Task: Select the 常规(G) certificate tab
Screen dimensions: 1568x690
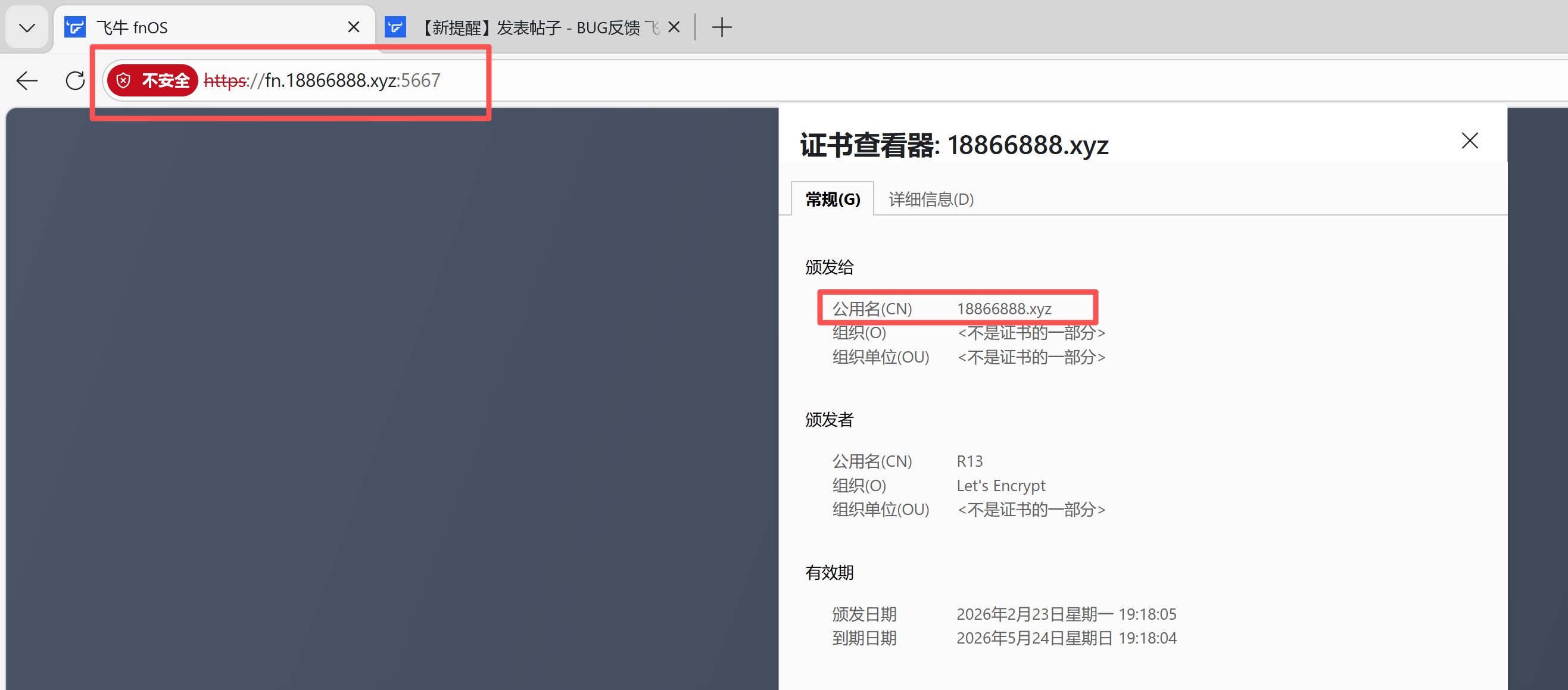Action: pos(833,199)
